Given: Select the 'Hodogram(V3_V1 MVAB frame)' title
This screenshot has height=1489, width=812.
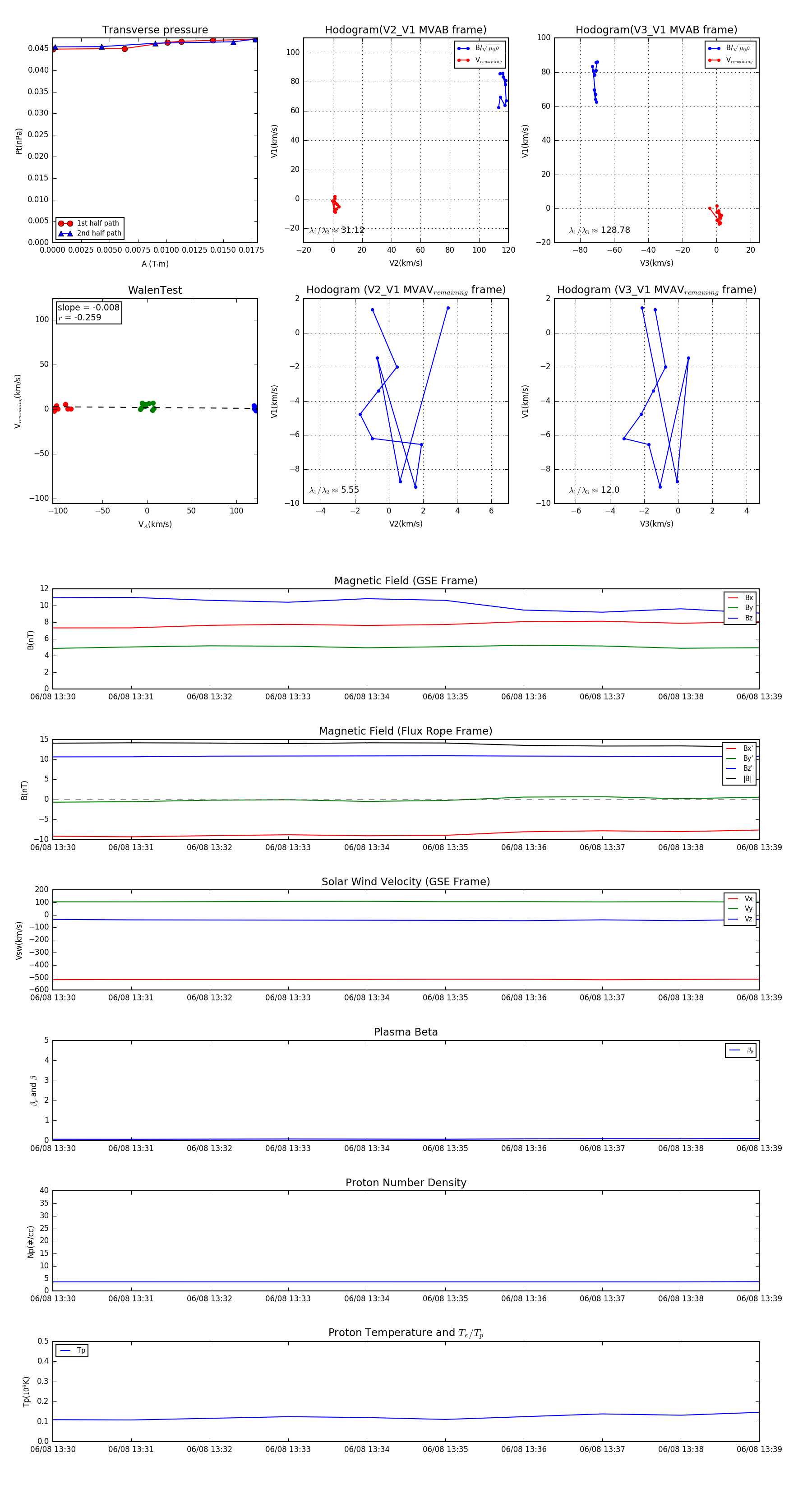Looking at the screenshot, I should tap(656, 30).
